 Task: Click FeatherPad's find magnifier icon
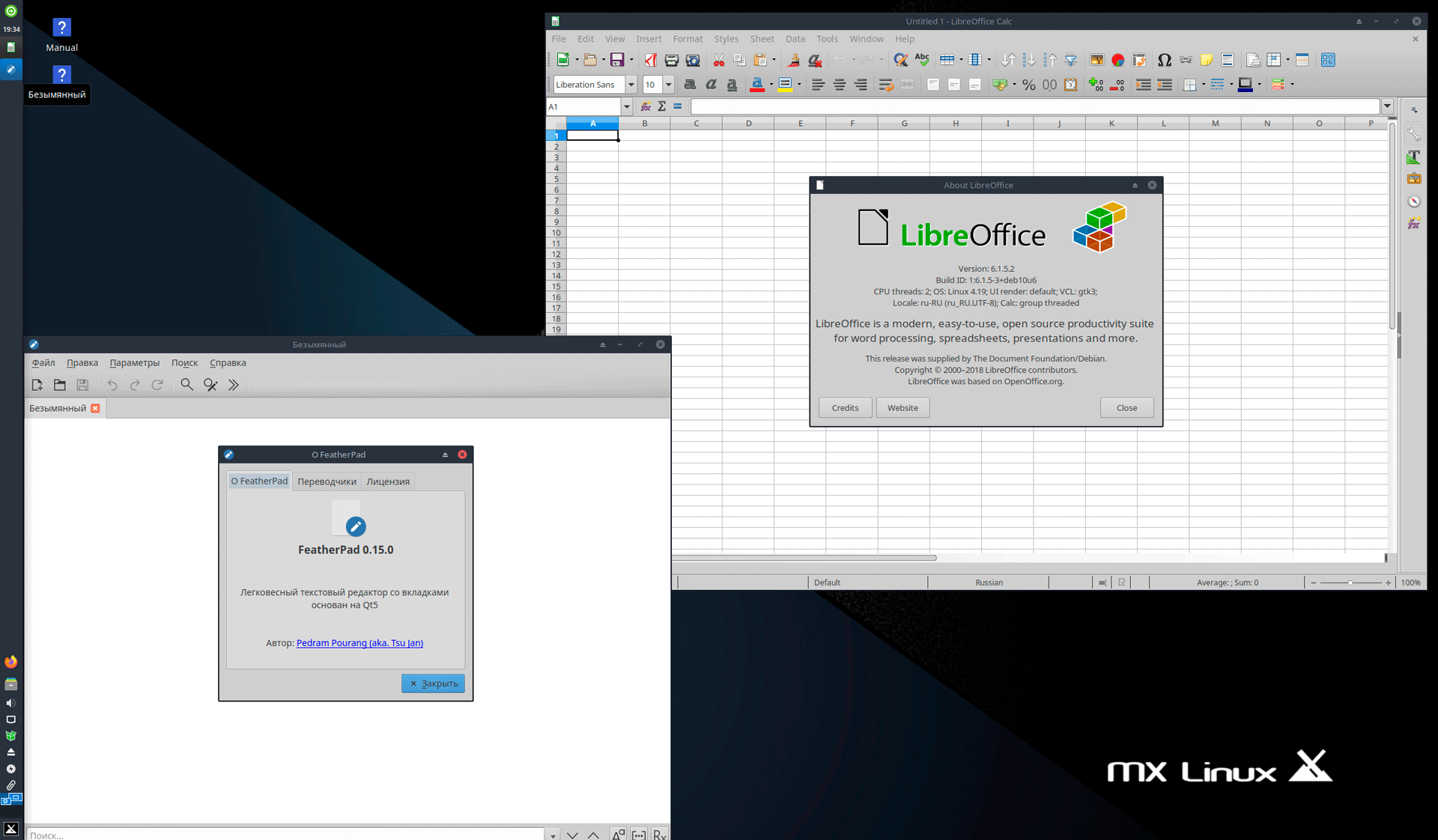click(186, 385)
